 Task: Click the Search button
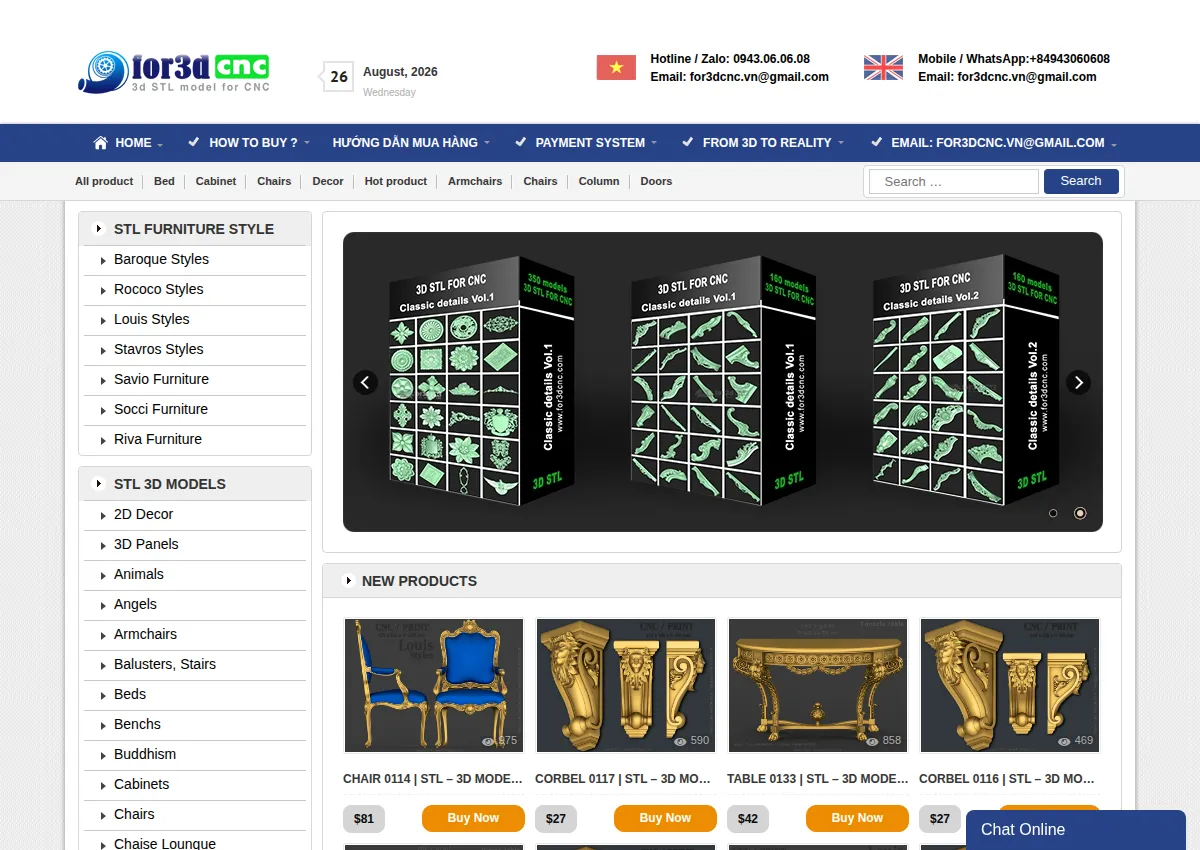tap(1081, 181)
